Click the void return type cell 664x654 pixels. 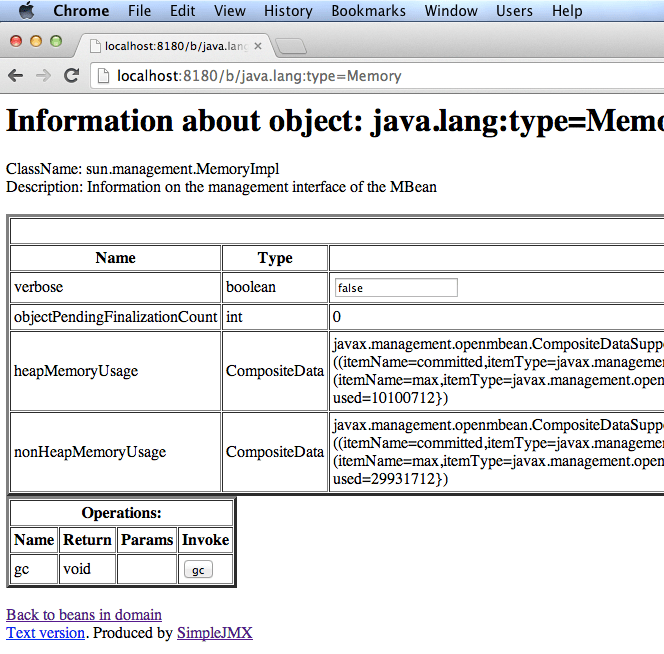point(87,569)
